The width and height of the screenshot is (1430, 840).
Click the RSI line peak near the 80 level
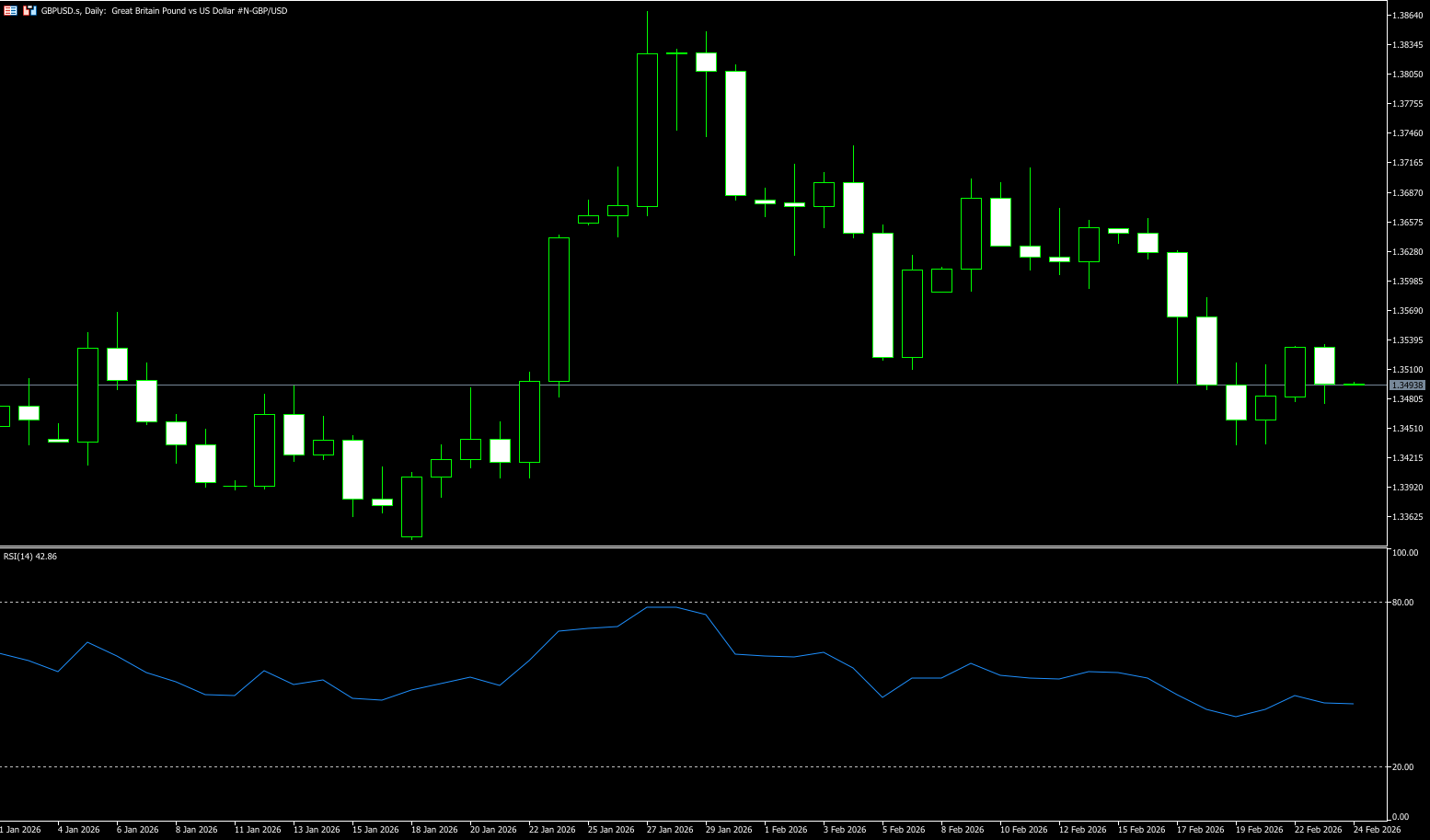[662, 607]
